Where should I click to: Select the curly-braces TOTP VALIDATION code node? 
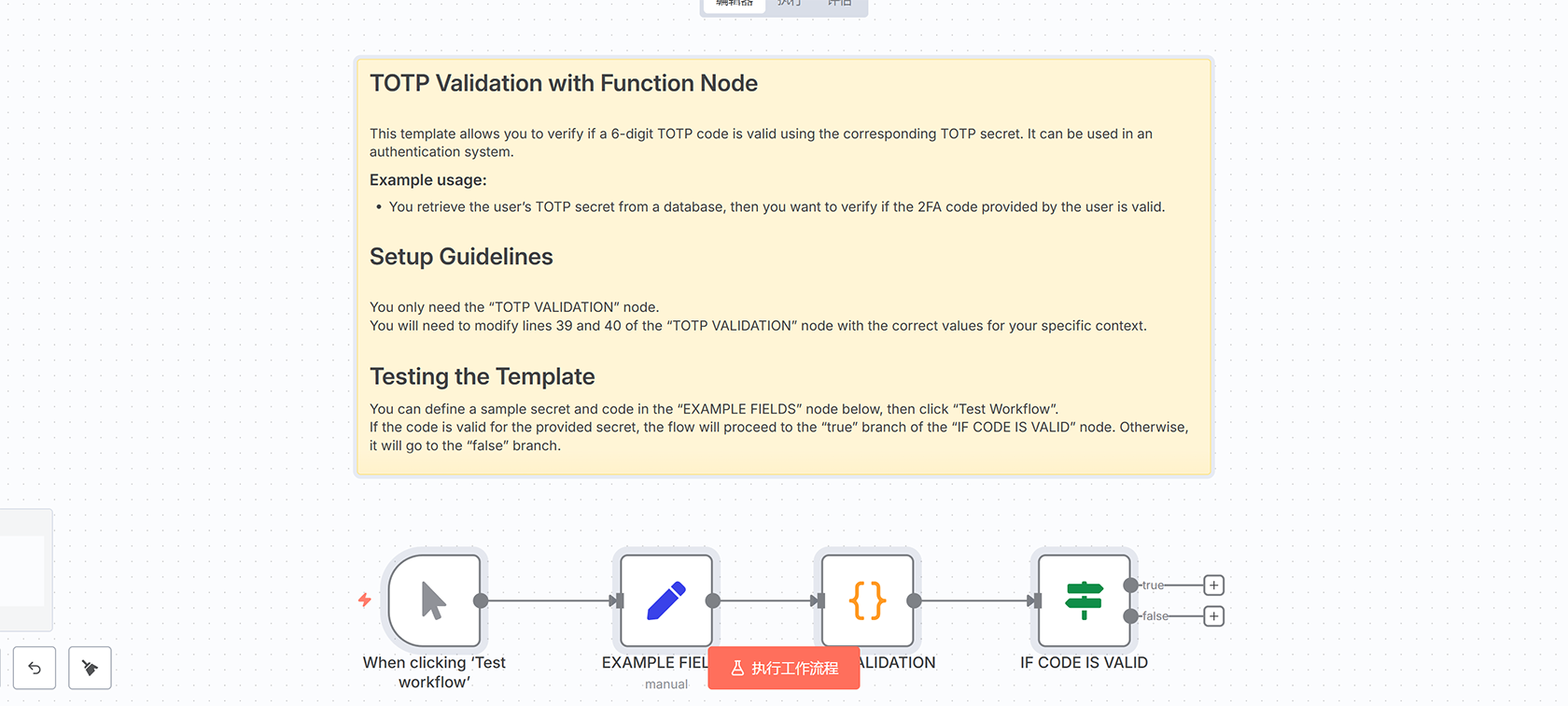pos(867,600)
